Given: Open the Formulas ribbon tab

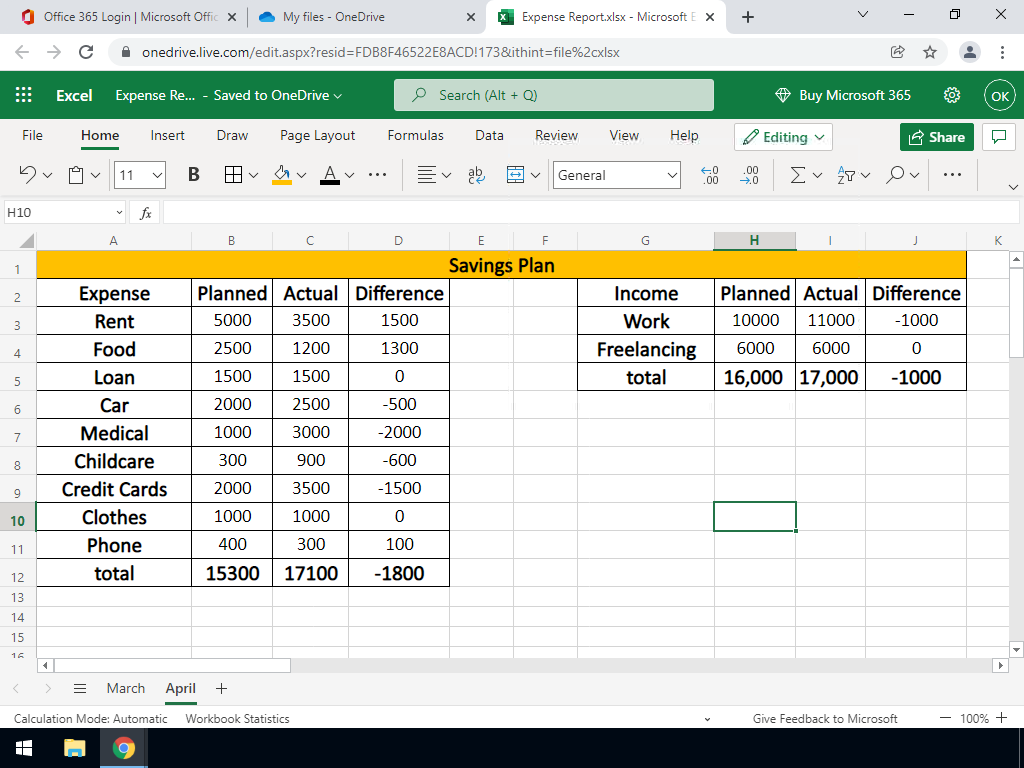Looking at the screenshot, I should 415,135.
